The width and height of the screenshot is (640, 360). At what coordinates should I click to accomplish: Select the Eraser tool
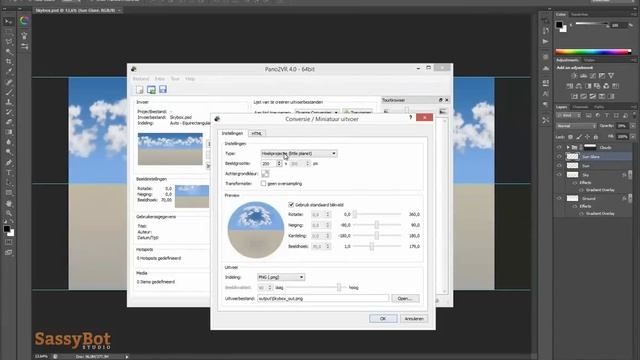point(8,122)
